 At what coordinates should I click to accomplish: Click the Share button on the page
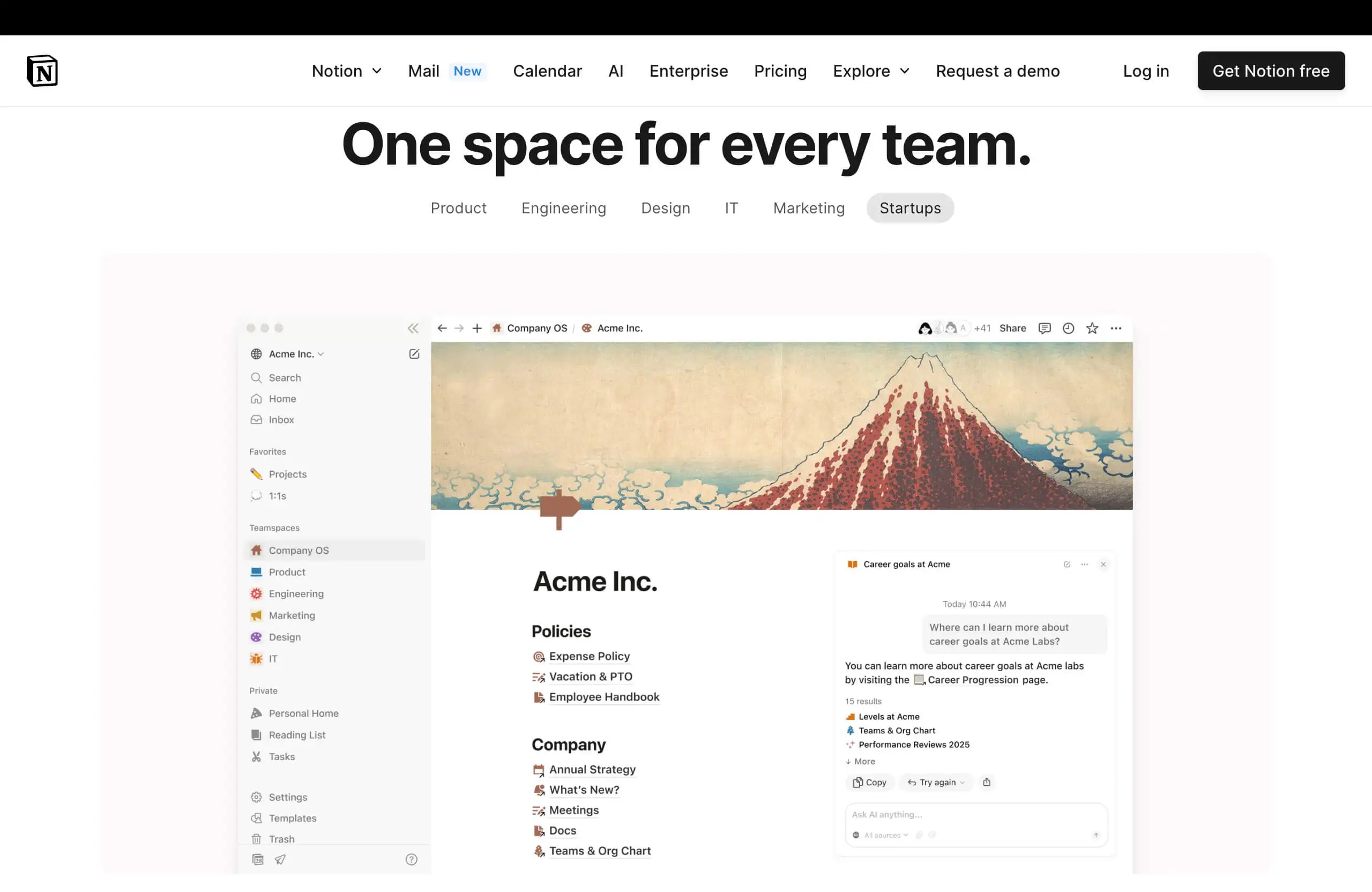1012,328
